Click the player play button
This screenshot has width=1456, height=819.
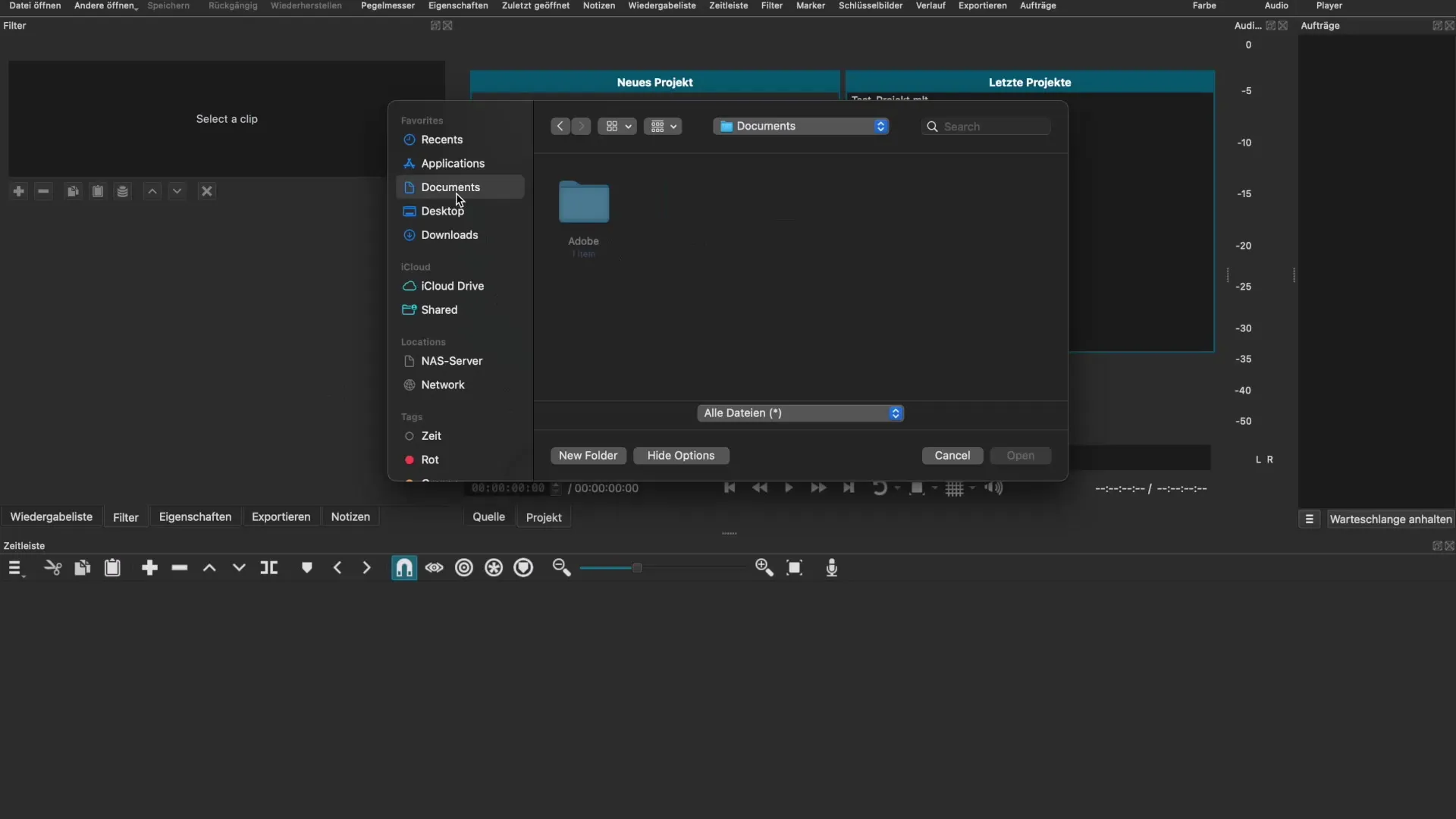(x=789, y=488)
